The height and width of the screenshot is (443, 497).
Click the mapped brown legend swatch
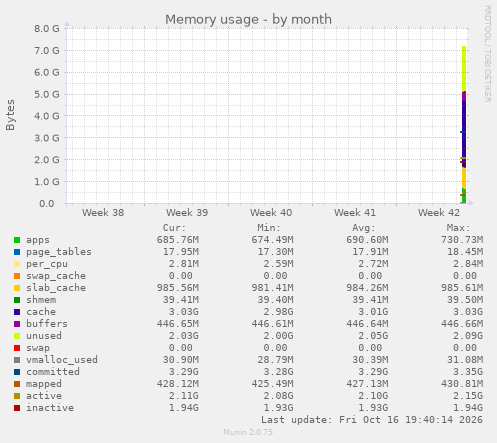[17, 384]
